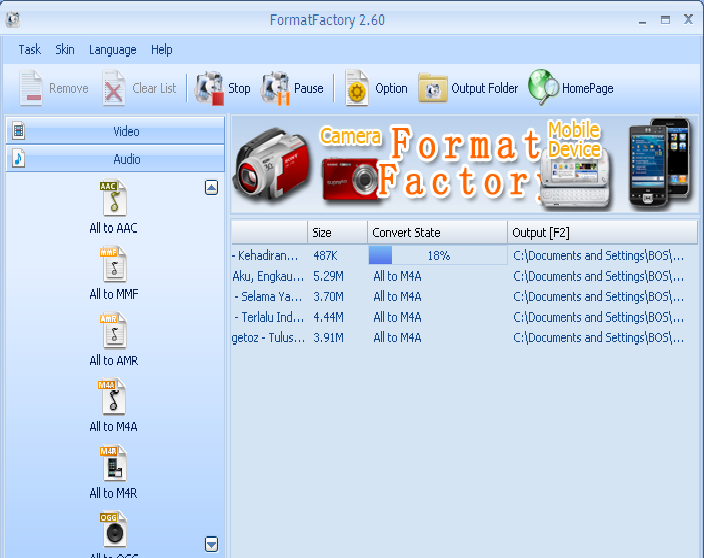Open the Task menu
This screenshot has height=558, width=704.
point(30,49)
